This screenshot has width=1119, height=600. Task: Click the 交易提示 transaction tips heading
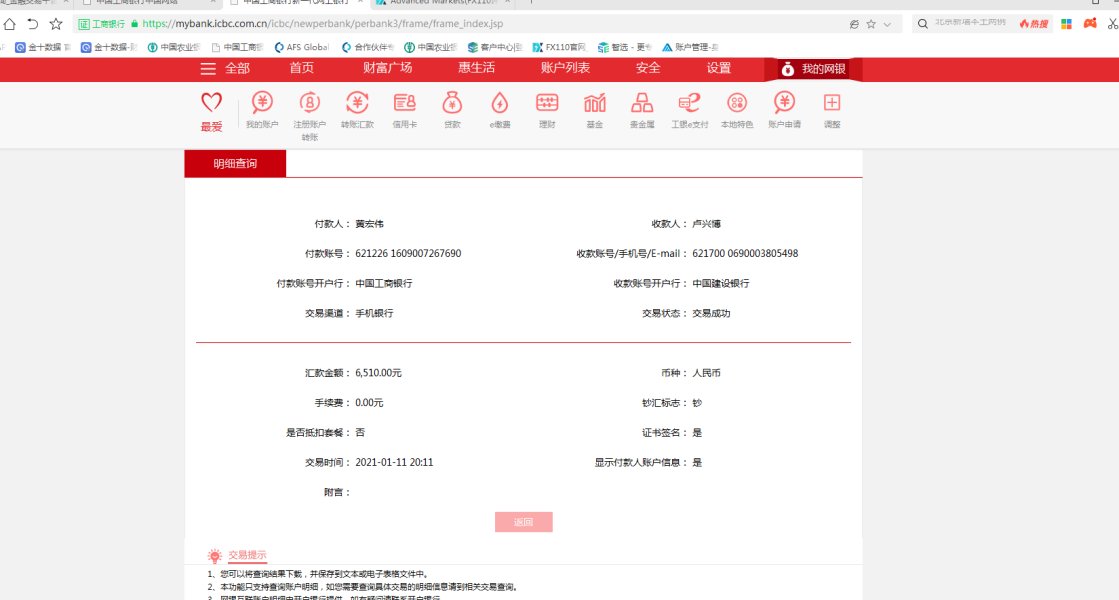(247, 555)
